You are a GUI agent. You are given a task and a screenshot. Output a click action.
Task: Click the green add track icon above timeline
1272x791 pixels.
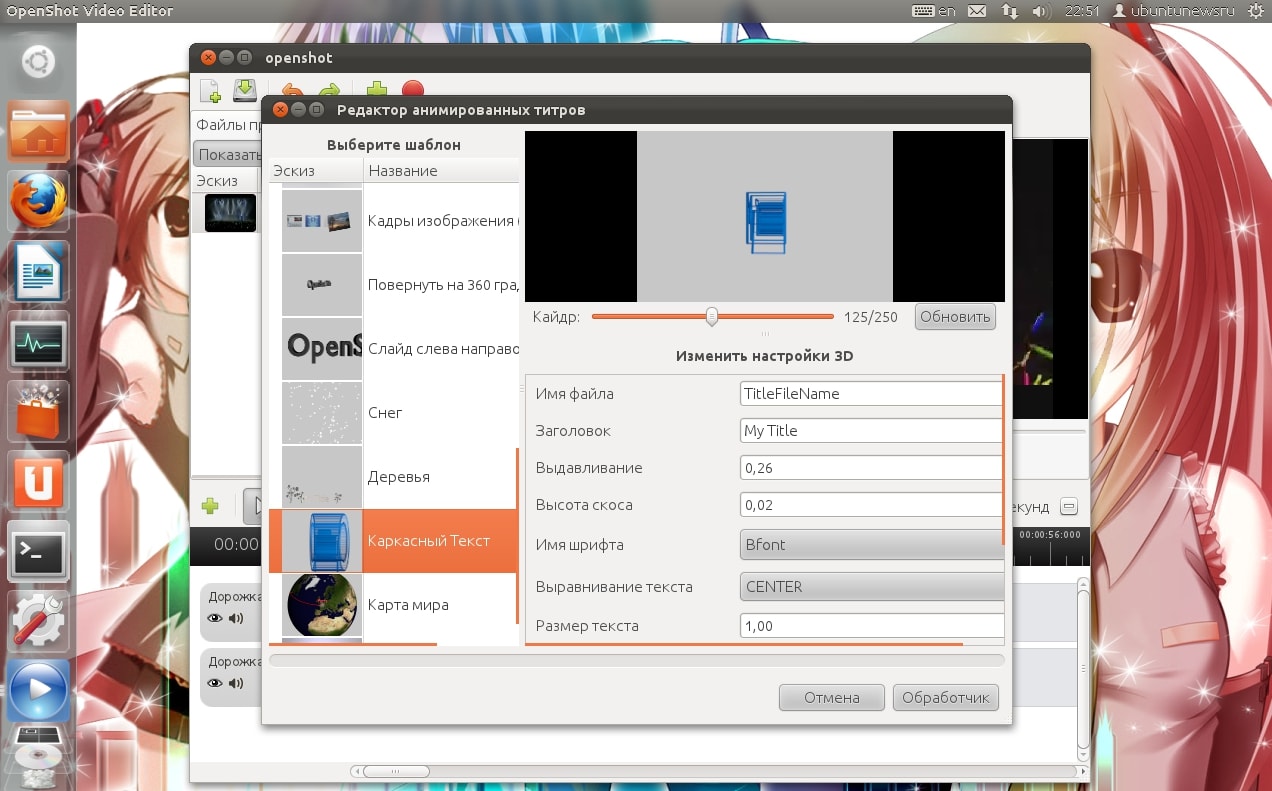coord(210,506)
